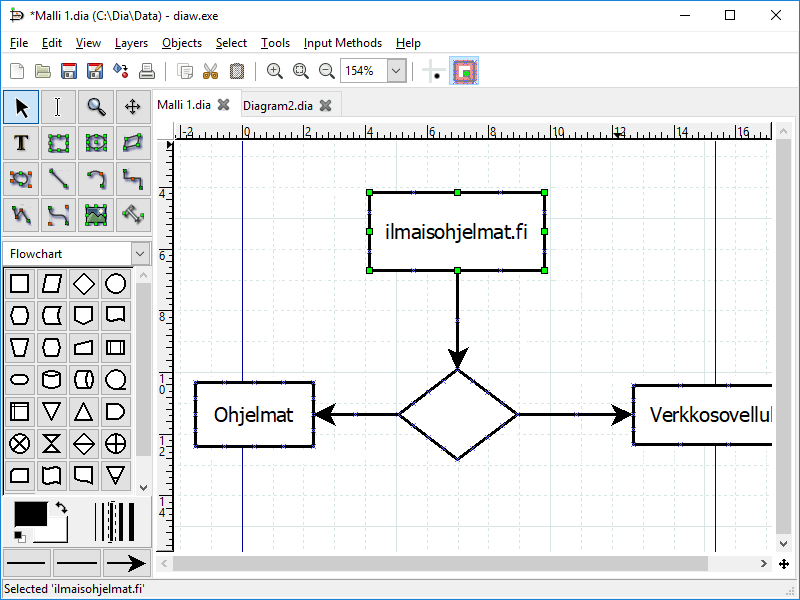Select the Arc tool
The height and width of the screenshot is (600, 800).
point(96,179)
